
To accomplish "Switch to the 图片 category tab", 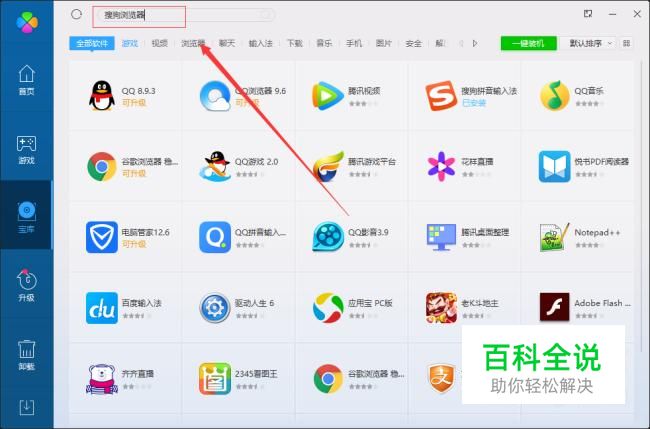I will 384,43.
